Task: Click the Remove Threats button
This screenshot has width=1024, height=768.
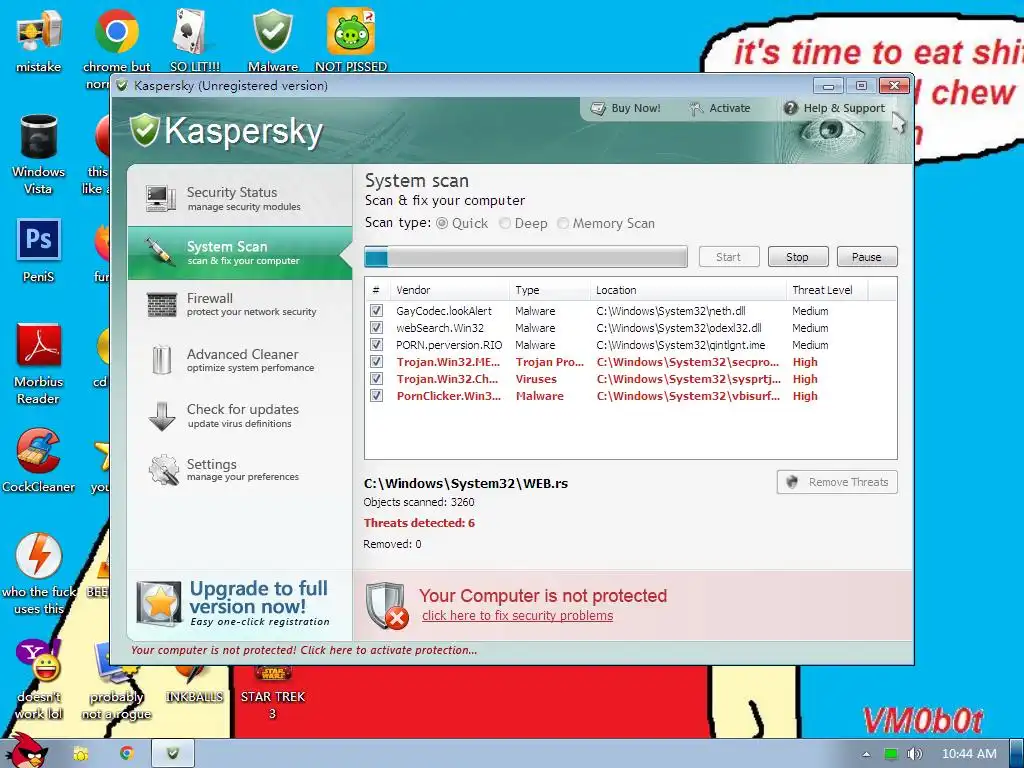Action: pos(837,482)
